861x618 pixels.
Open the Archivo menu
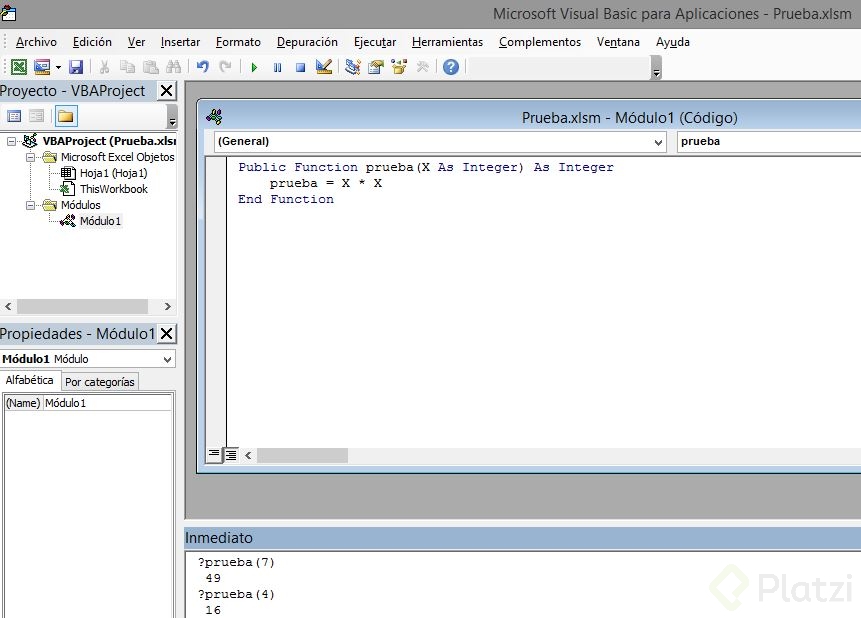36,42
